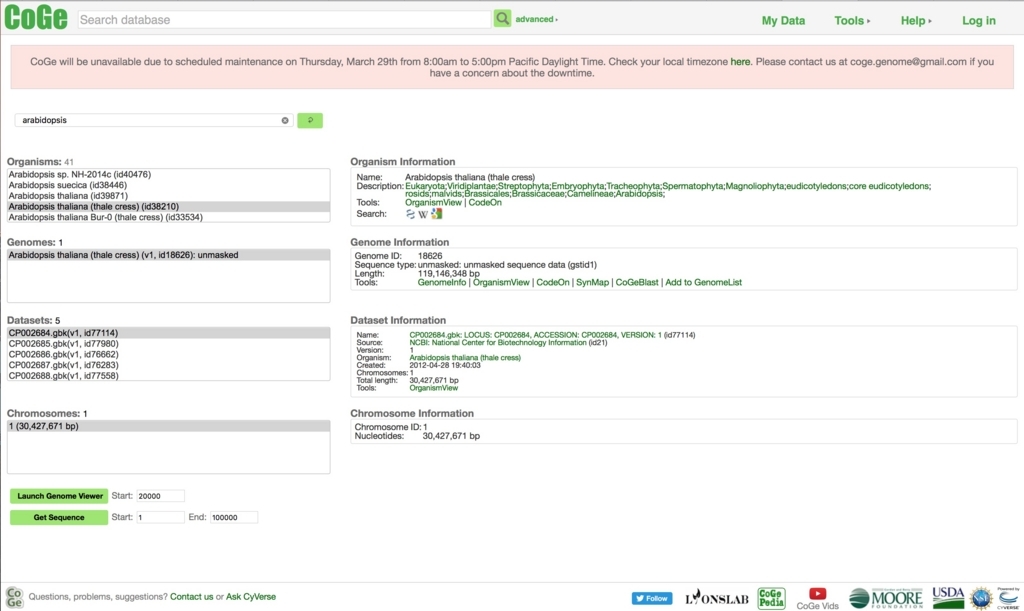Click the Genome Viewer Start field
The width and height of the screenshot is (1024, 611).
tap(160, 496)
